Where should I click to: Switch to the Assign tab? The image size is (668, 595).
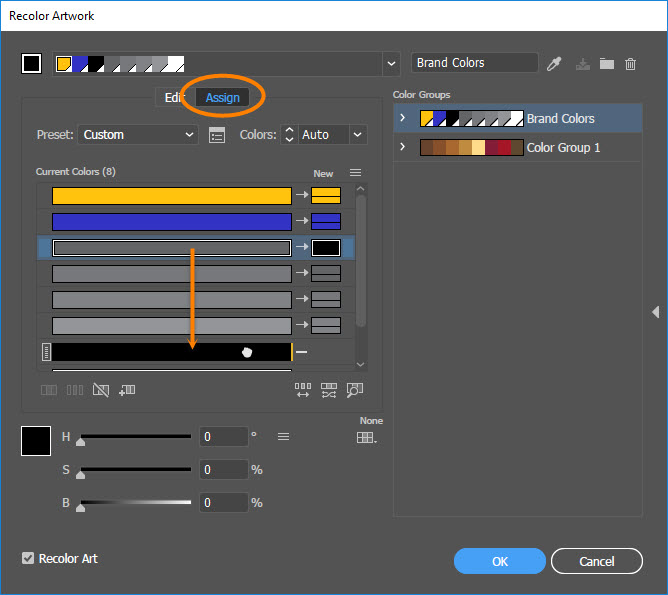point(222,98)
